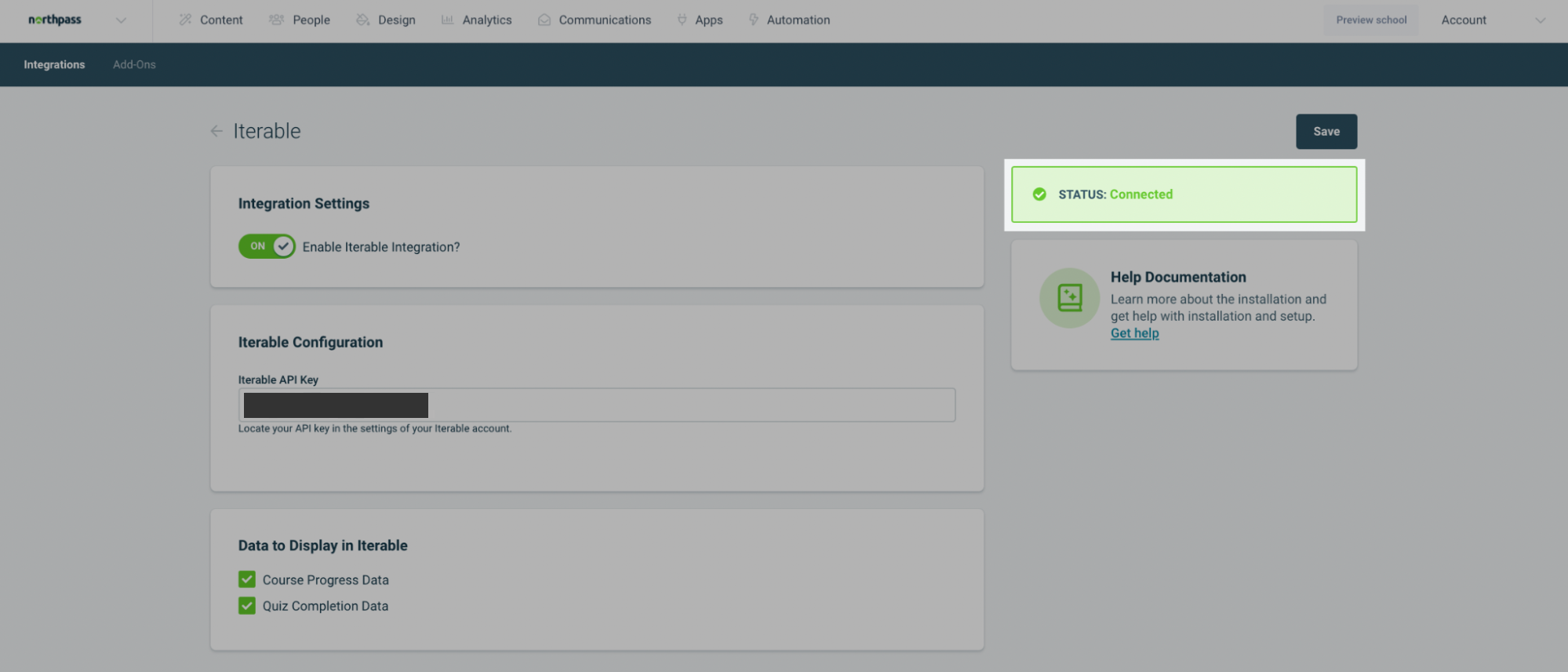Click the Design palette icon
Image resolution: width=1568 pixels, height=672 pixels.
coord(362,20)
